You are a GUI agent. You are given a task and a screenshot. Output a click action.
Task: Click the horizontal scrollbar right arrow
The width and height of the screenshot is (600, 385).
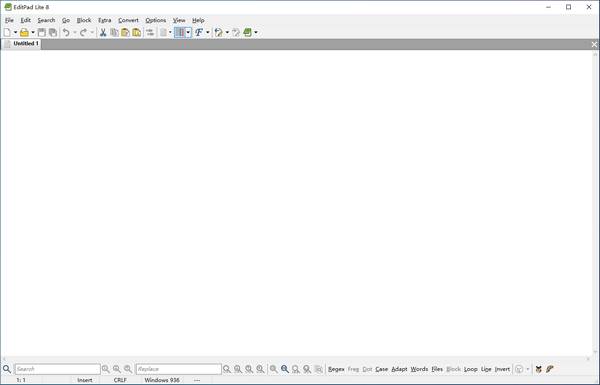[588, 359]
